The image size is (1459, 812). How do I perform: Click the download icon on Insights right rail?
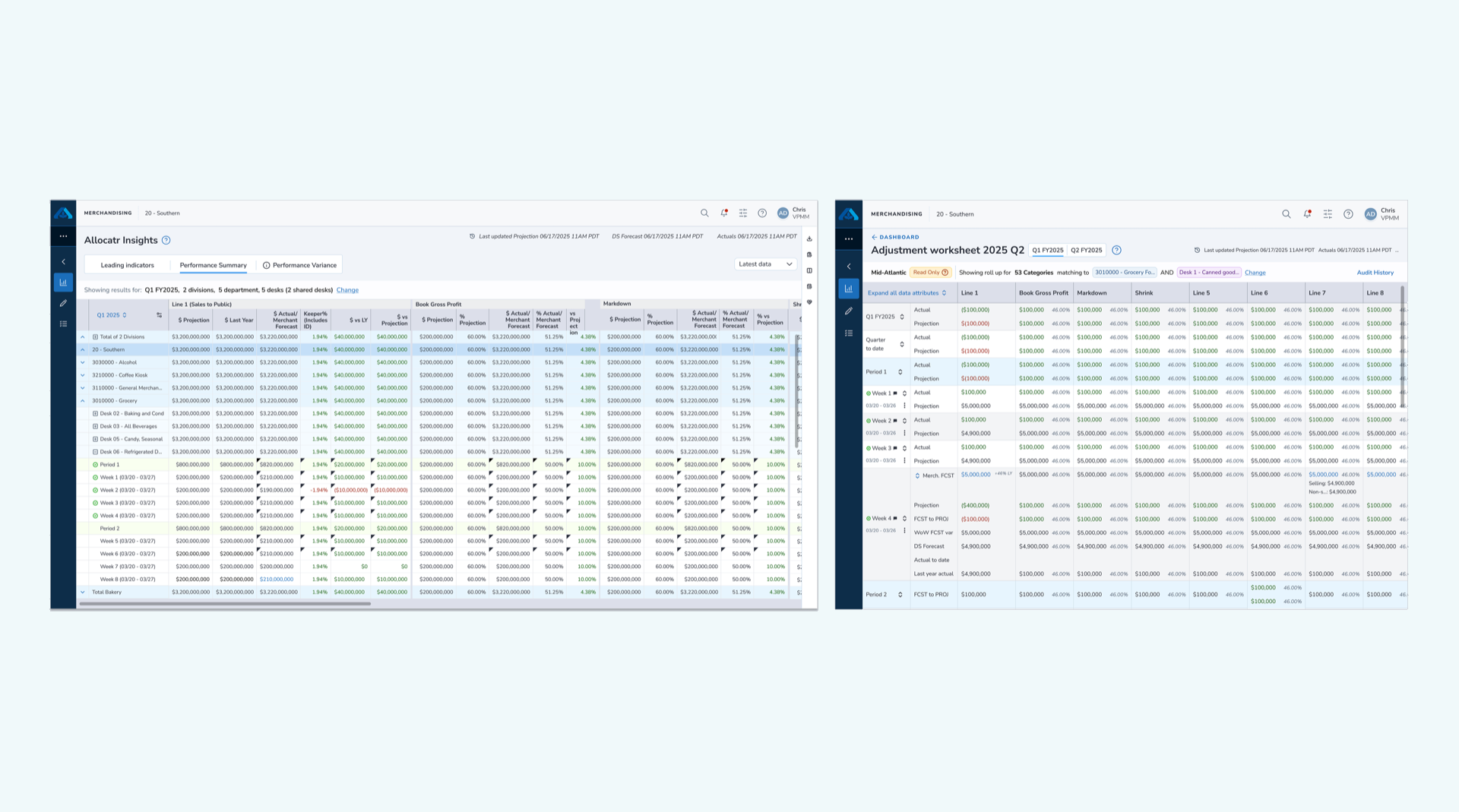[809, 239]
